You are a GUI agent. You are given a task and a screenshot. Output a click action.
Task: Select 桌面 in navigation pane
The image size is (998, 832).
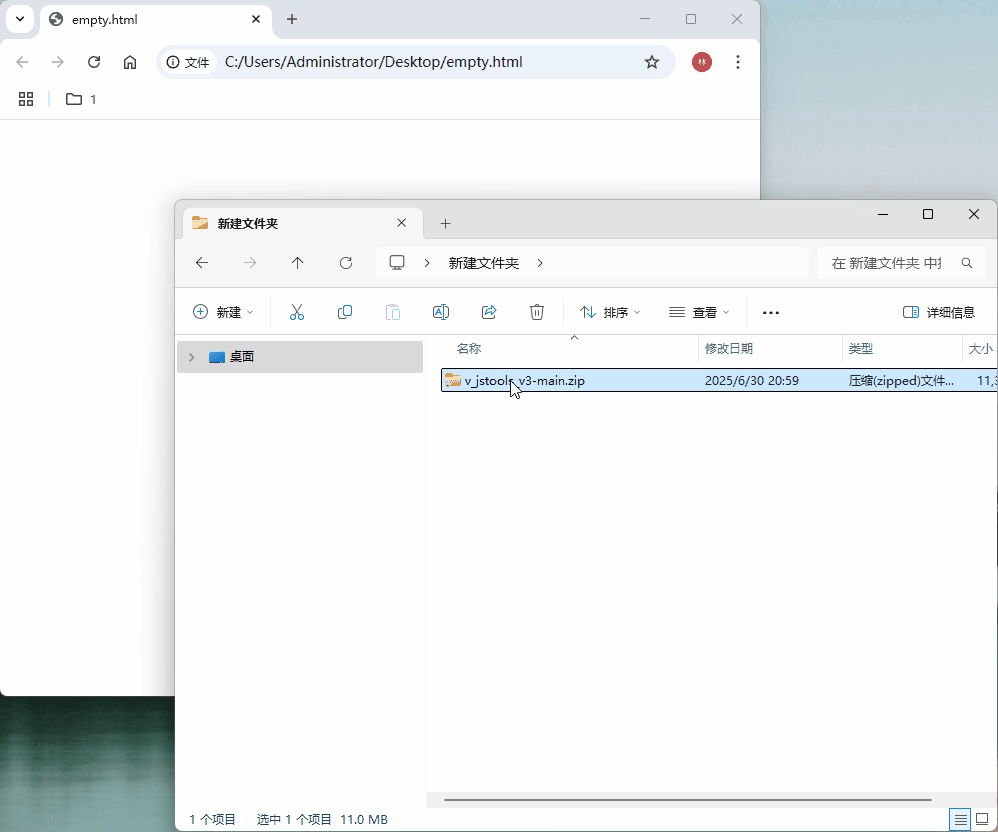300,357
